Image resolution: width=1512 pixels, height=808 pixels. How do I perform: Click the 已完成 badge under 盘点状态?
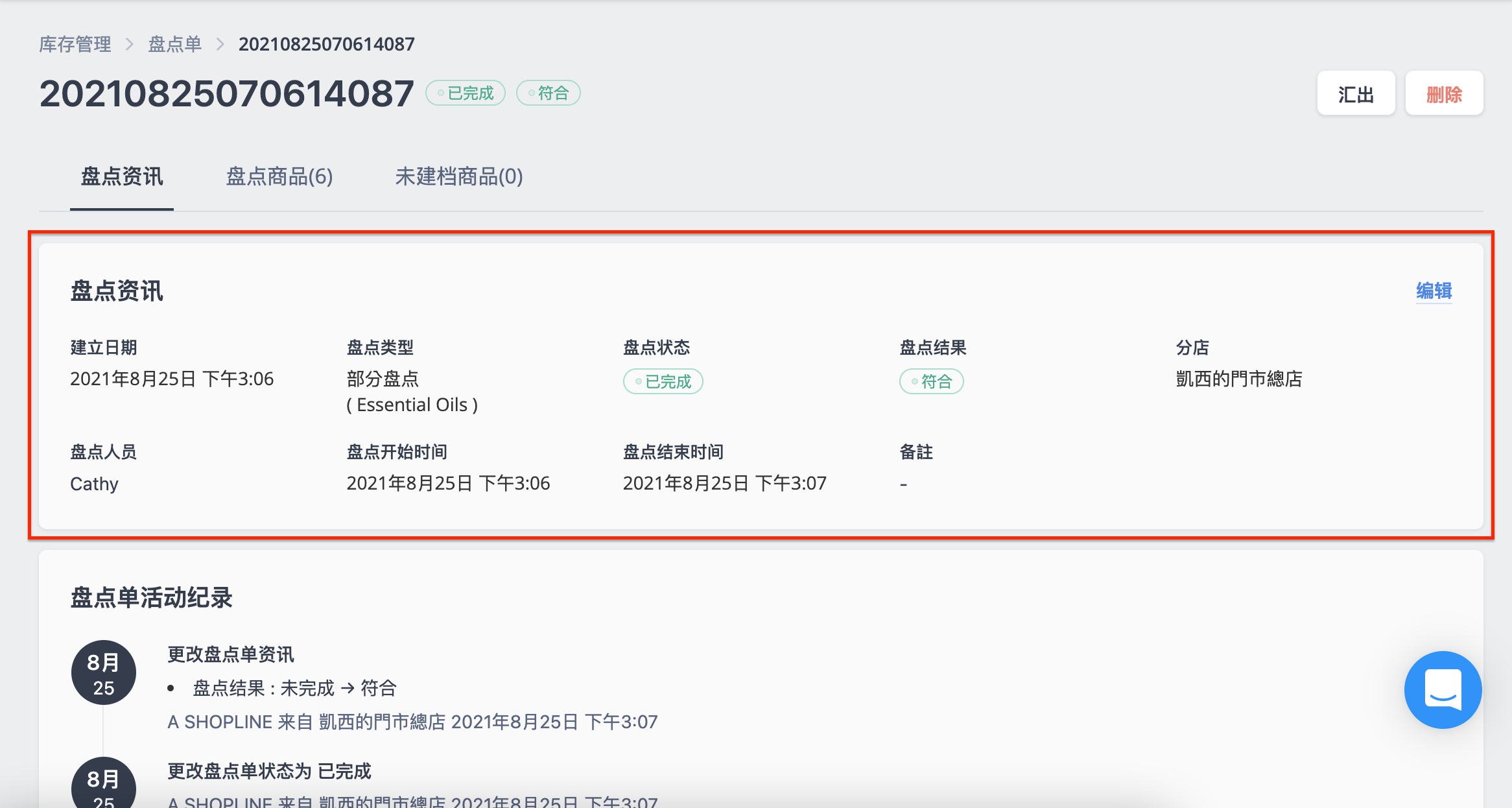[663, 381]
